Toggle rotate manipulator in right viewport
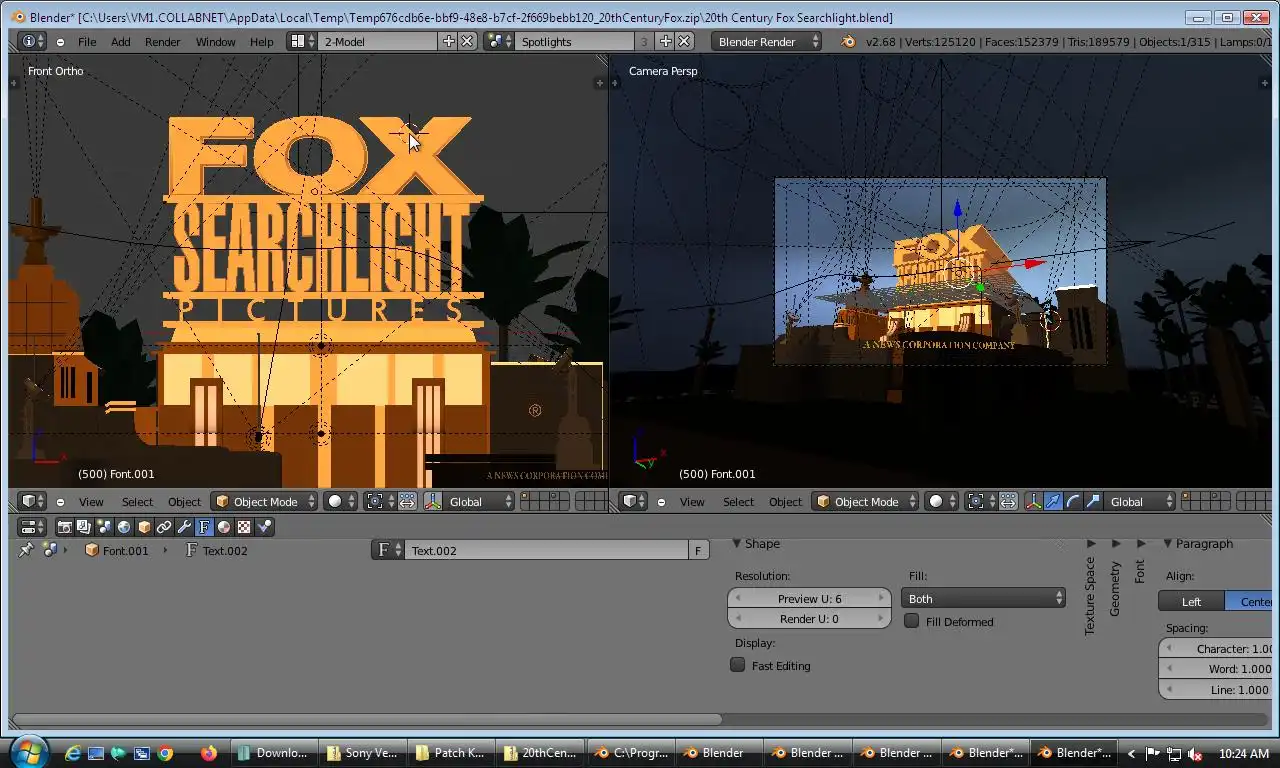The width and height of the screenshot is (1280, 768). click(1073, 501)
